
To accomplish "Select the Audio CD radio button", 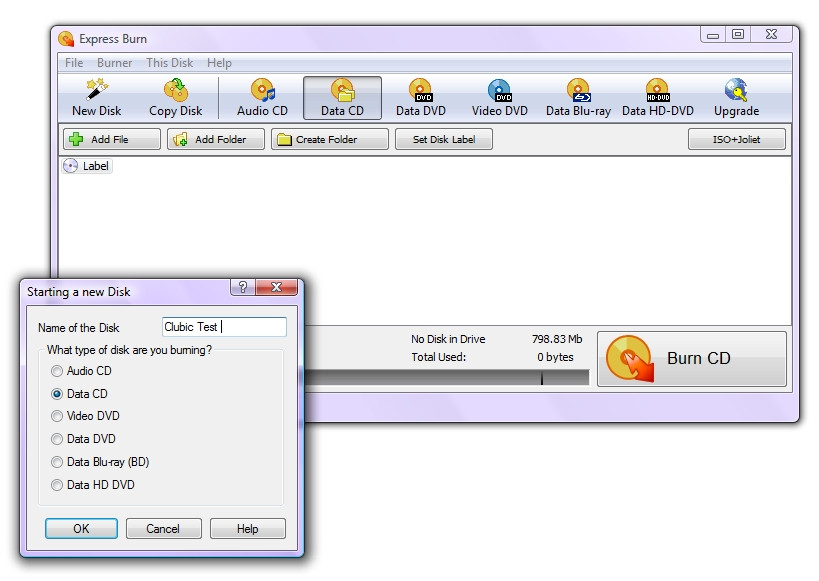I will [x=57, y=371].
